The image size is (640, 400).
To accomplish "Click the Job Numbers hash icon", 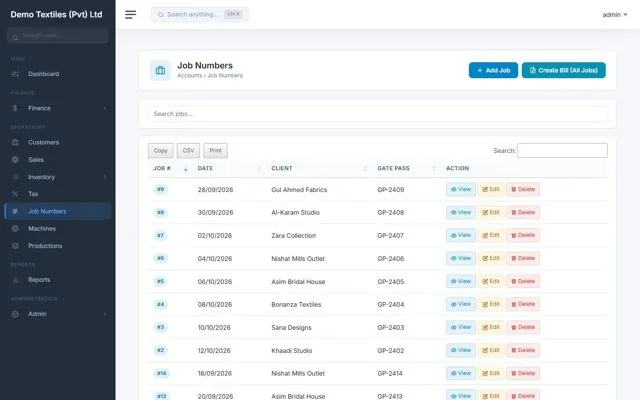I will tap(15, 211).
